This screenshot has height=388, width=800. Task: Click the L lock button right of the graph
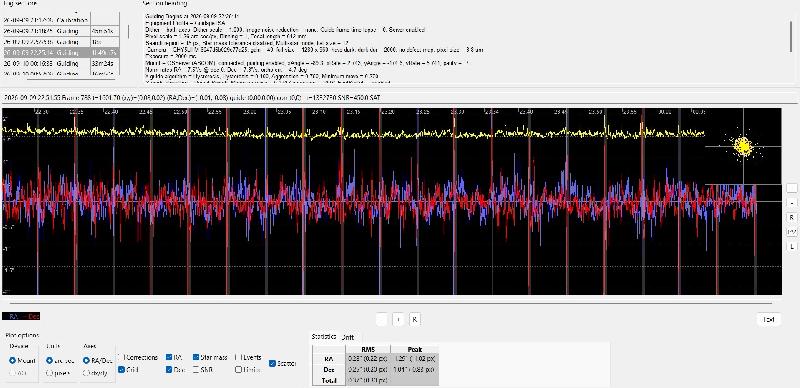coord(791,247)
